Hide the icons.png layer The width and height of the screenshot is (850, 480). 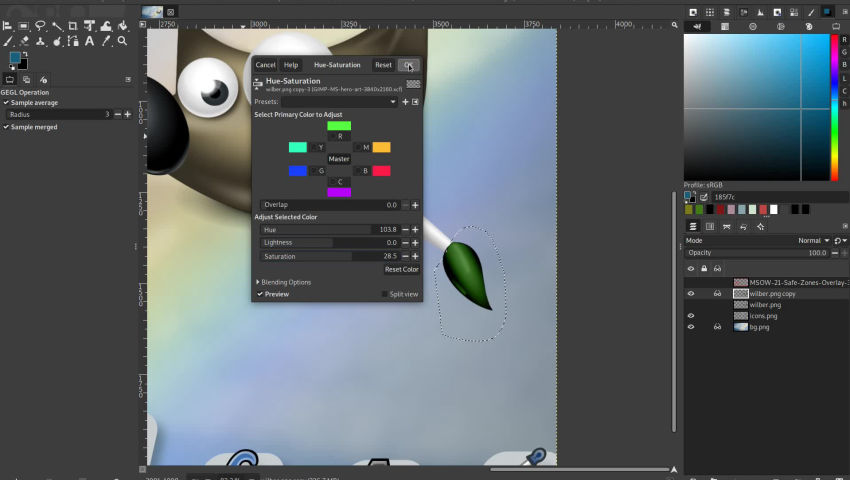pos(691,316)
